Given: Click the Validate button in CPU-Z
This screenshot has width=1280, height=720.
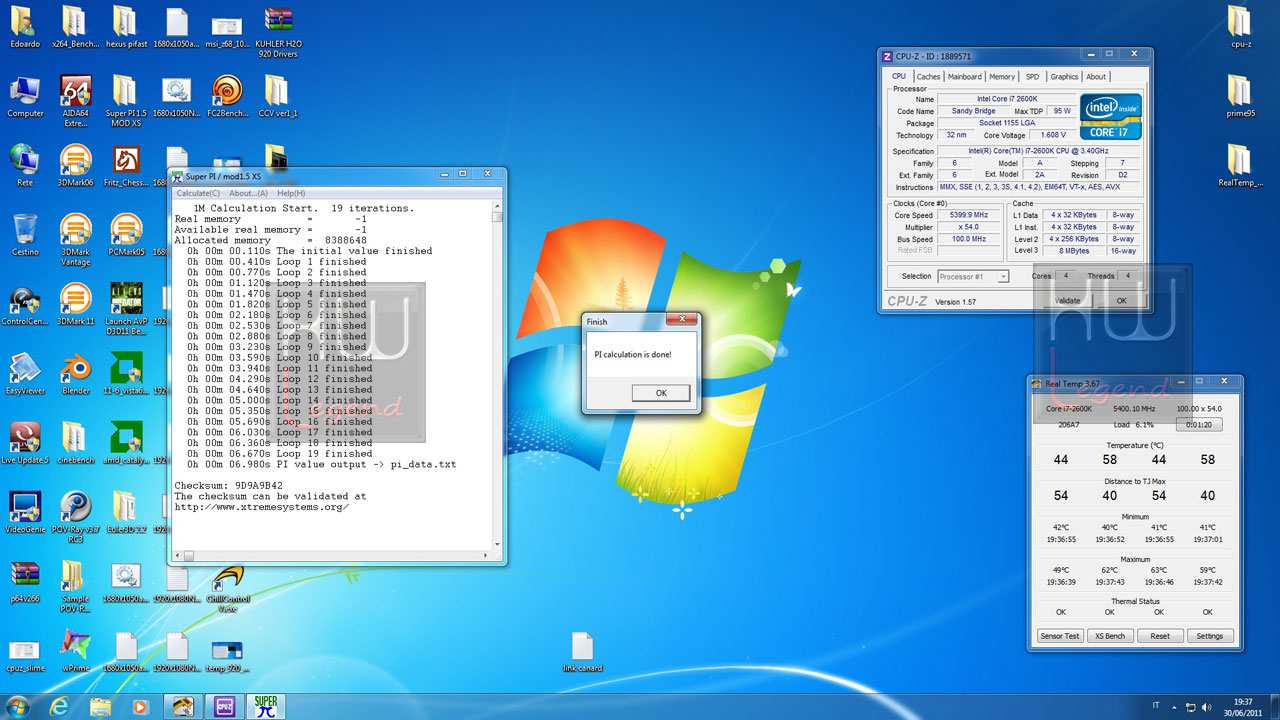Looking at the screenshot, I should click(x=1067, y=300).
